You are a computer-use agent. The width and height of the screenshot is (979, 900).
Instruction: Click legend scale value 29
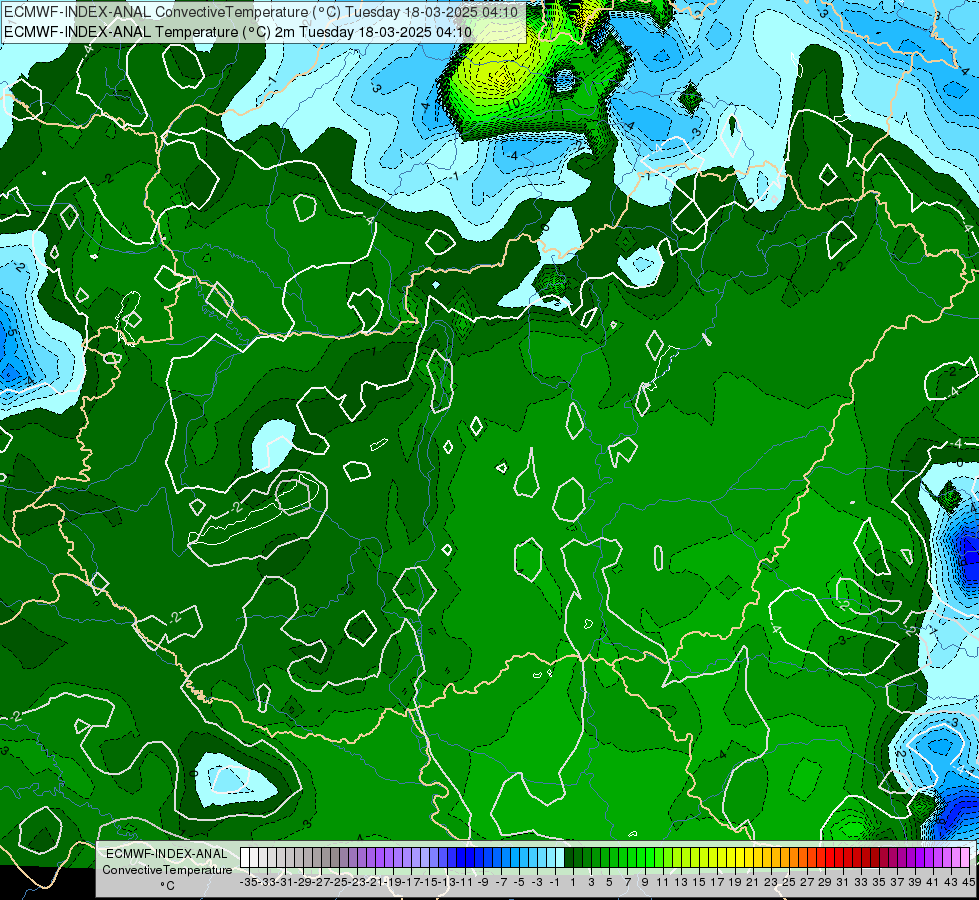[x=825, y=882]
